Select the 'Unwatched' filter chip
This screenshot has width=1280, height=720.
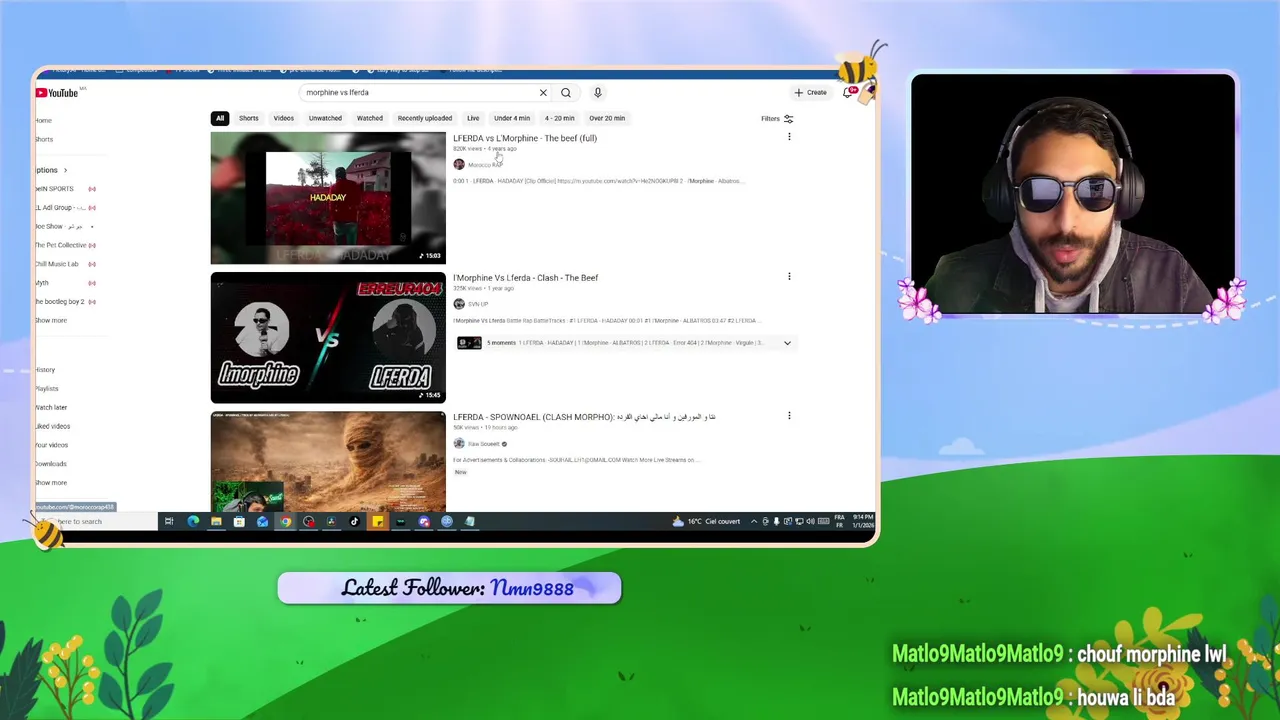tap(325, 118)
